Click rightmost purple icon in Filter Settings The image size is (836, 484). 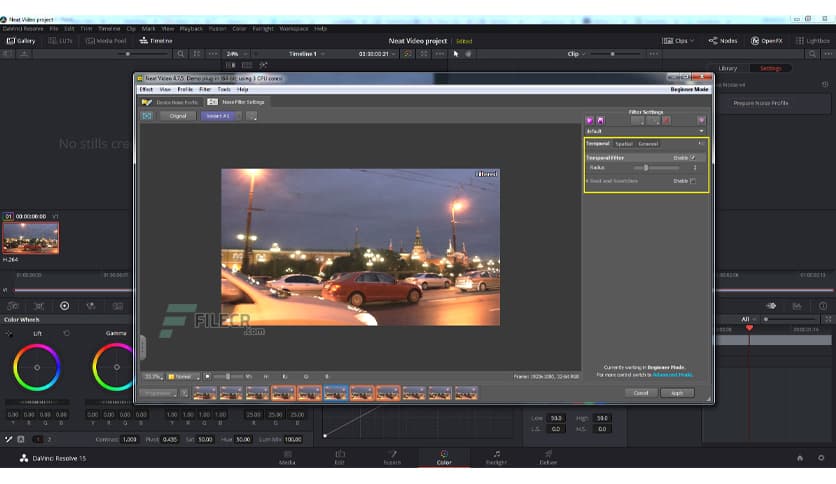coord(701,120)
